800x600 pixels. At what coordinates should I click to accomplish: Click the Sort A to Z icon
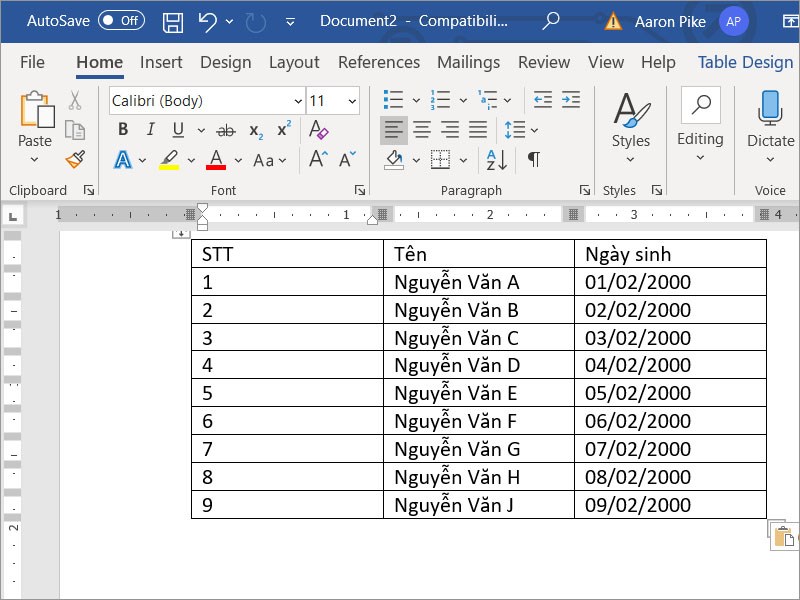pos(496,160)
